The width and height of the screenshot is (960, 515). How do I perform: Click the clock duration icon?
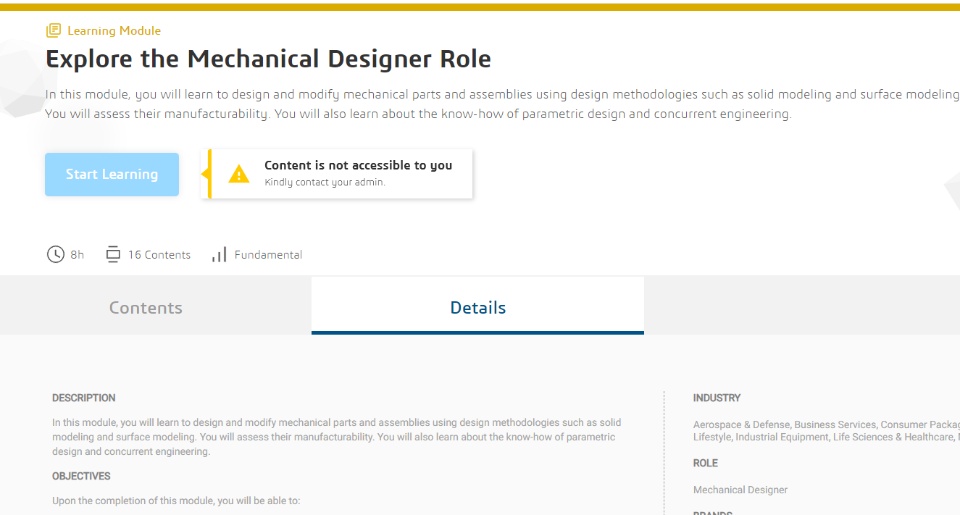pyautogui.click(x=56, y=254)
